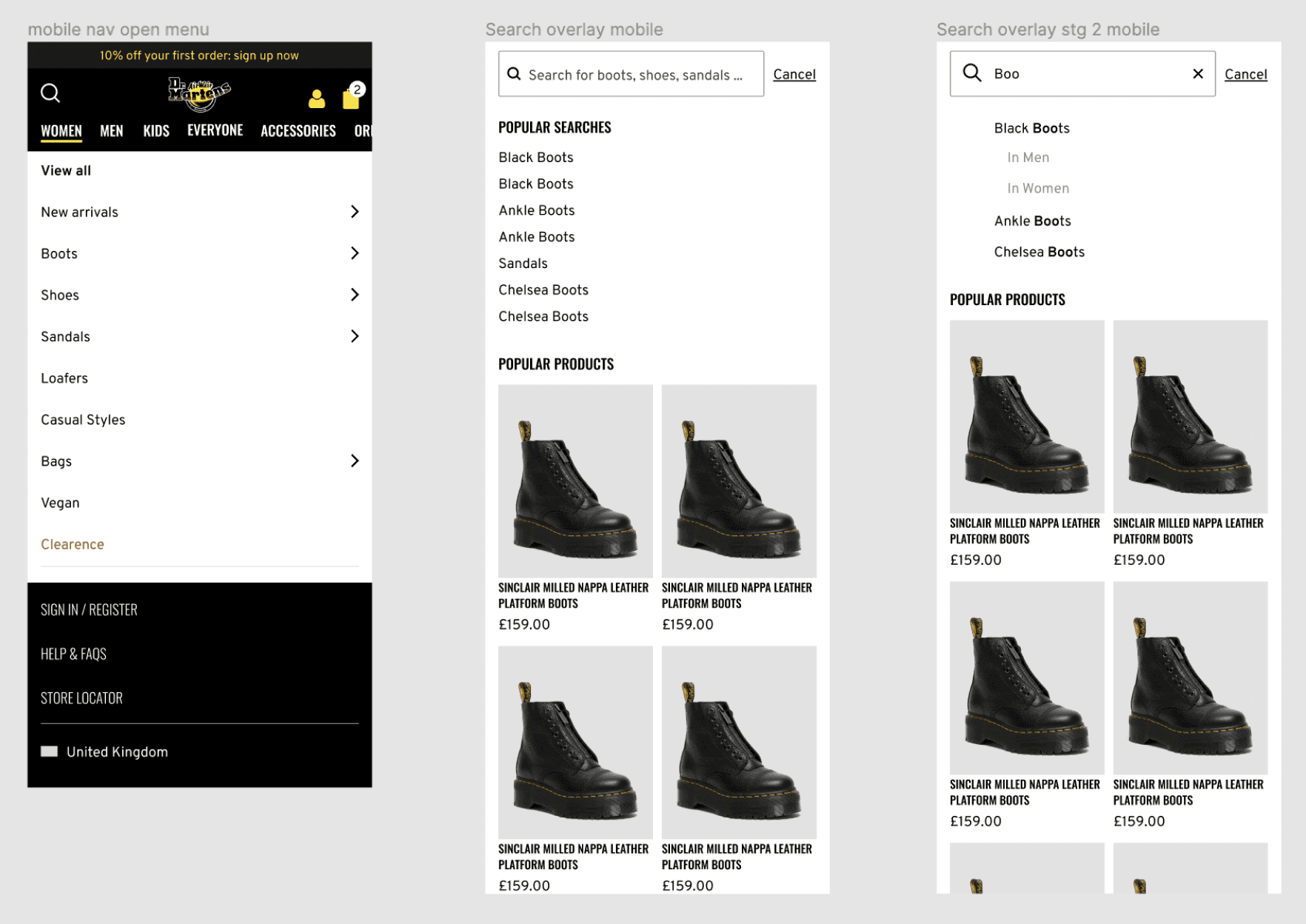Select the EVERYONE tab
The height and width of the screenshot is (924, 1306).
215,130
